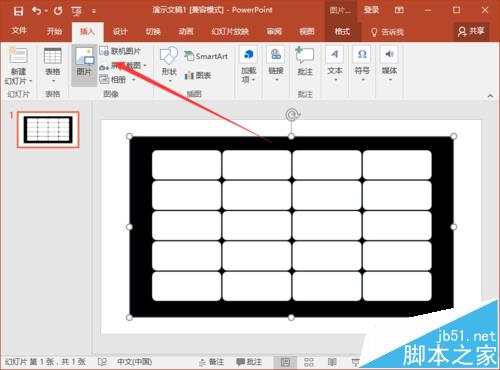Click the 图片 (Pictures) insert button
Image resolution: width=500 pixels, height=370 pixels.
pyautogui.click(x=84, y=65)
